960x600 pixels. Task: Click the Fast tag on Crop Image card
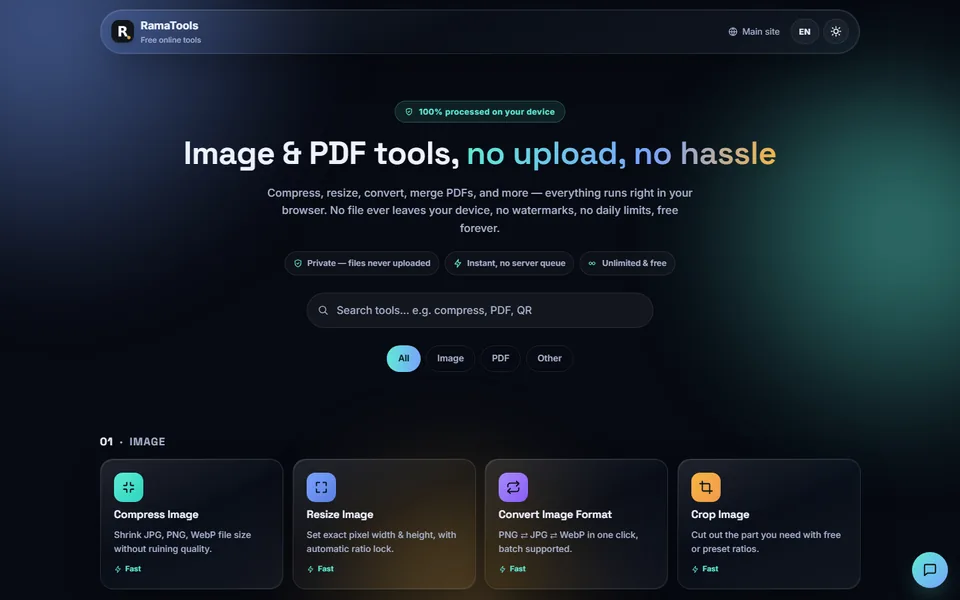(x=705, y=569)
